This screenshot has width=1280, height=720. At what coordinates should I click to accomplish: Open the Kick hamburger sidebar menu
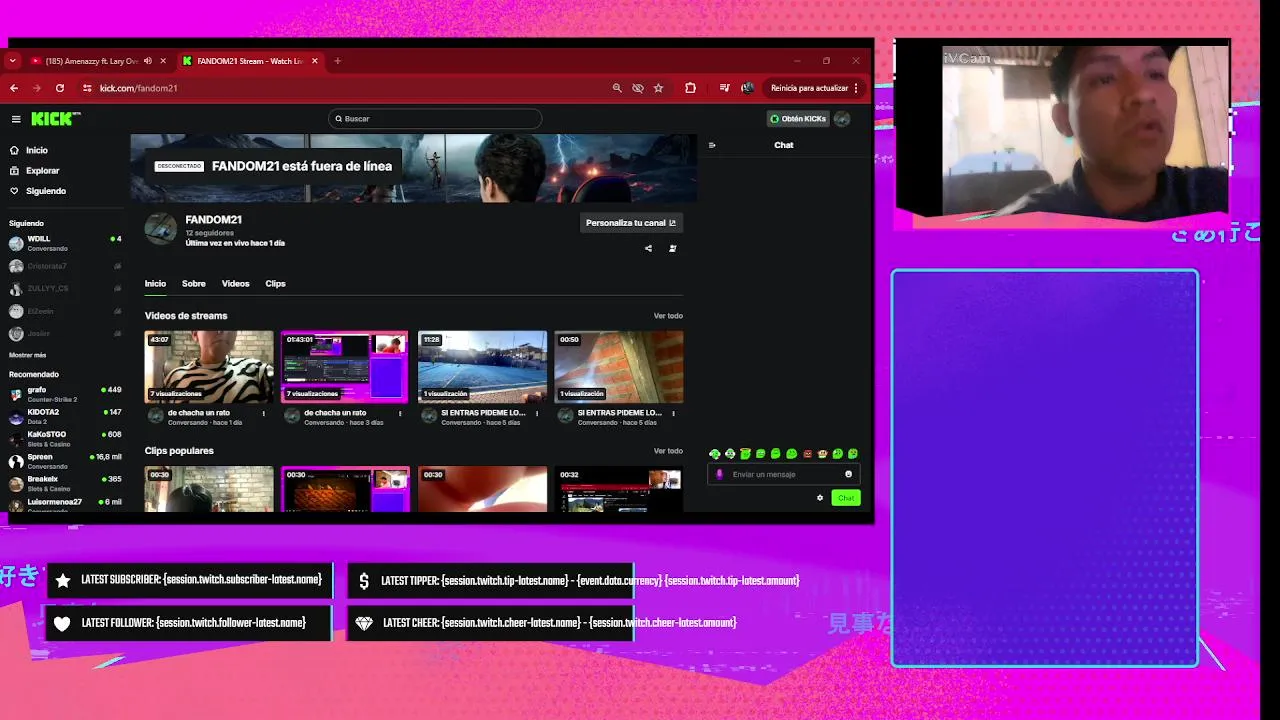point(16,119)
